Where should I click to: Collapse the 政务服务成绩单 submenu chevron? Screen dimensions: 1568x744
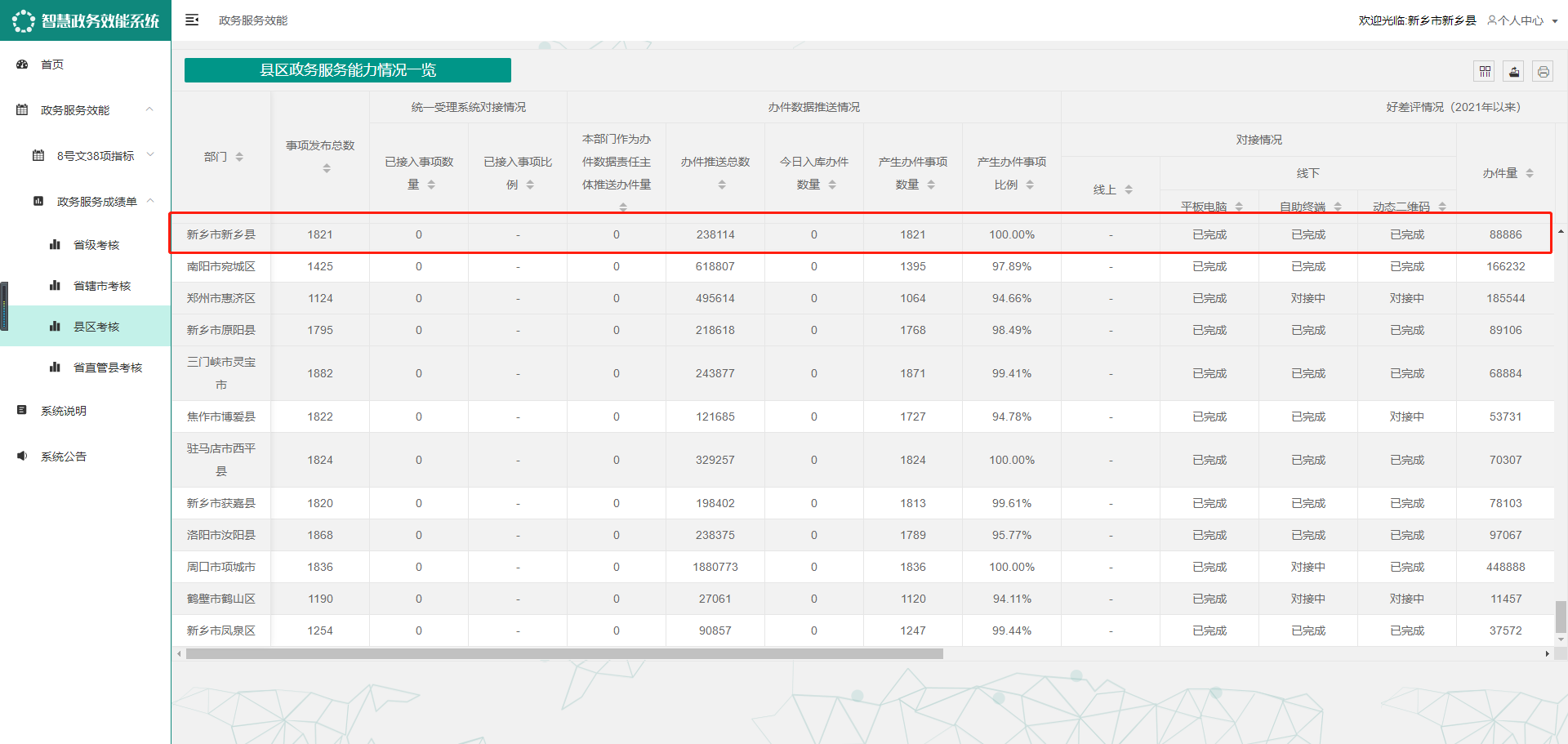(150, 201)
